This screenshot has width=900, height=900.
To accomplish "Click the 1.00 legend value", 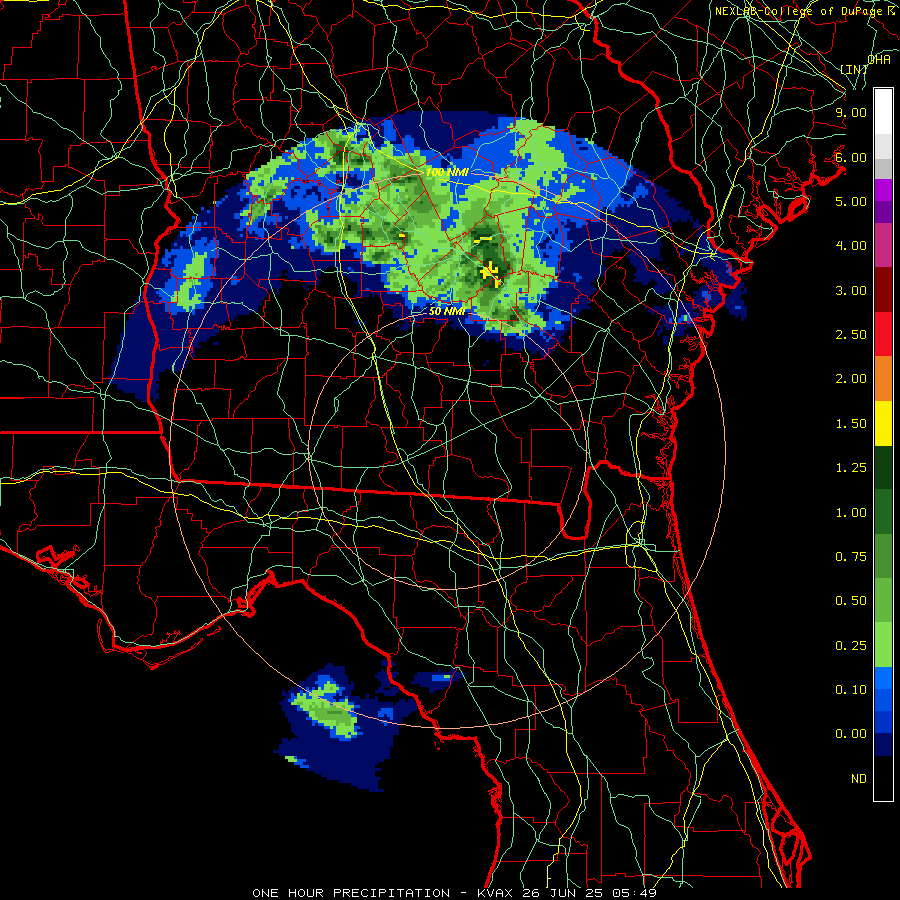I will tap(851, 513).
